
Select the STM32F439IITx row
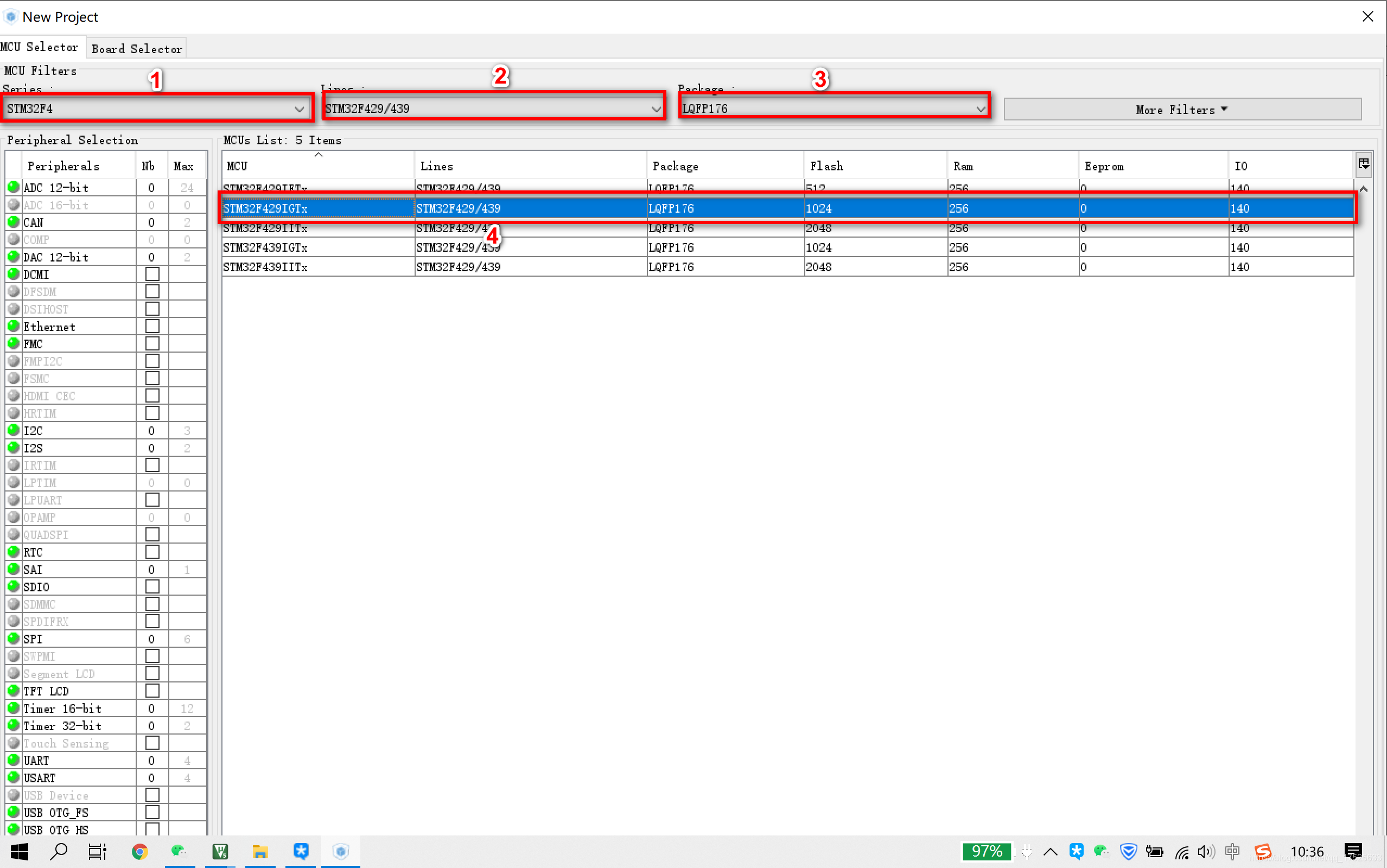pyautogui.click(x=265, y=267)
